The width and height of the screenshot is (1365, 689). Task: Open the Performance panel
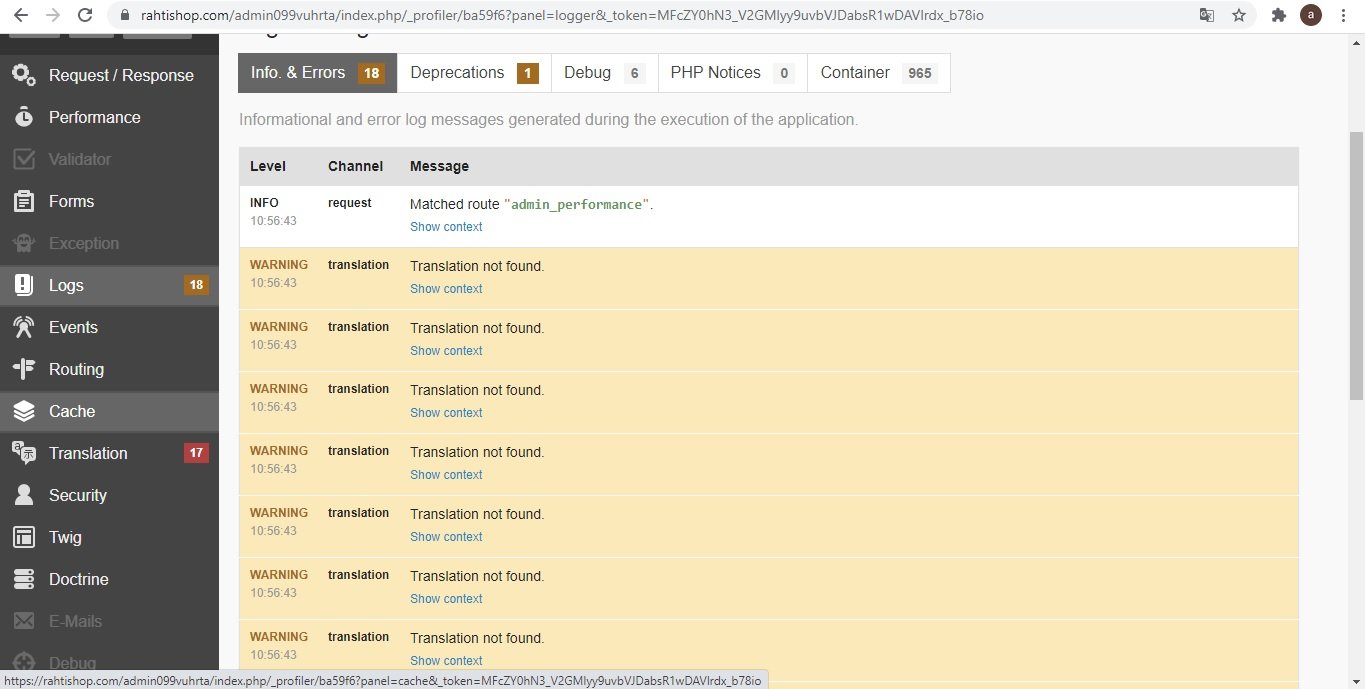[109, 117]
